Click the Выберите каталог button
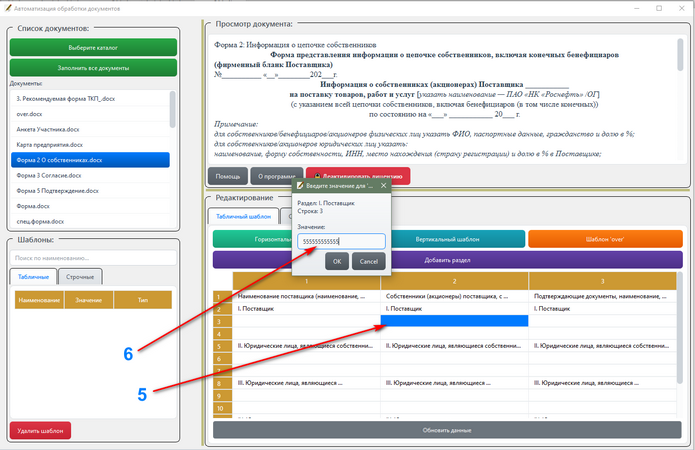 point(93,47)
